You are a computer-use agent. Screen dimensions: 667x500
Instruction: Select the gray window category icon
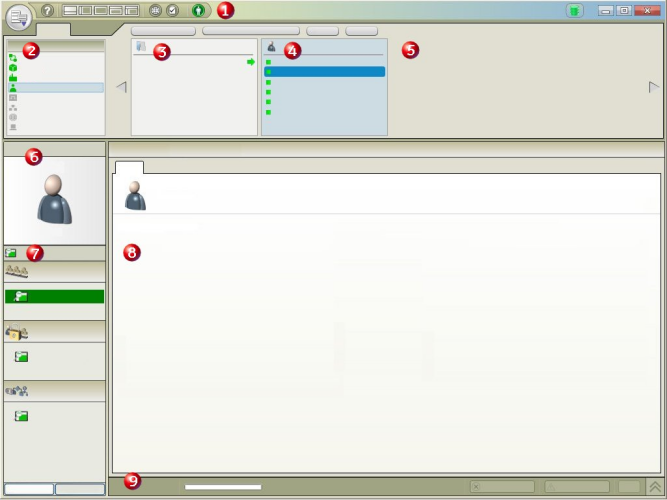coord(13,98)
